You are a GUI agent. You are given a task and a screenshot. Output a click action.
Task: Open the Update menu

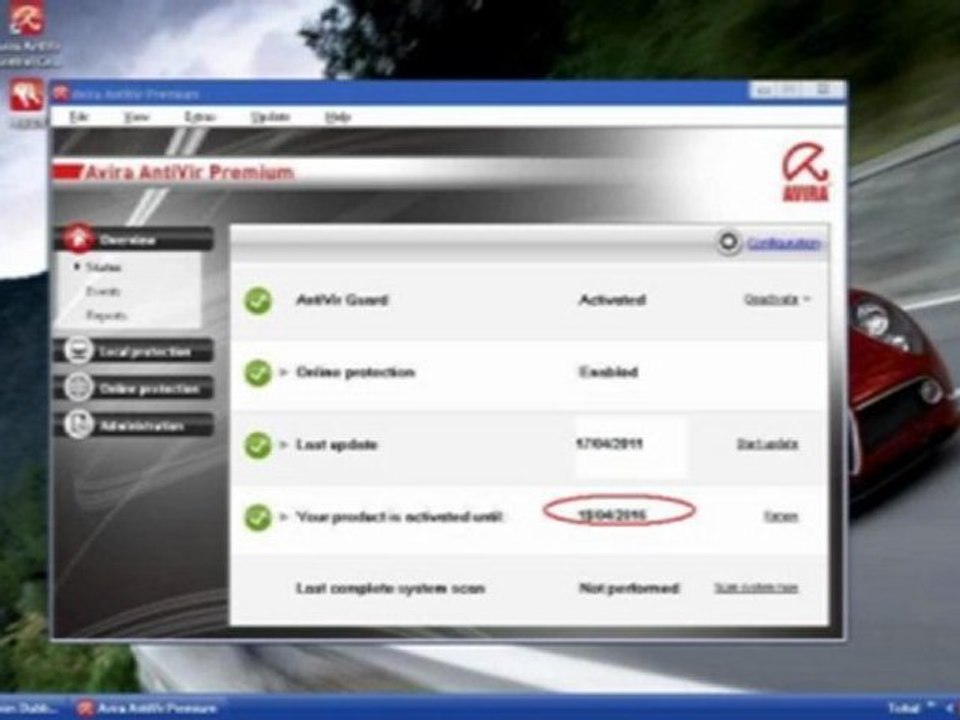(x=270, y=116)
